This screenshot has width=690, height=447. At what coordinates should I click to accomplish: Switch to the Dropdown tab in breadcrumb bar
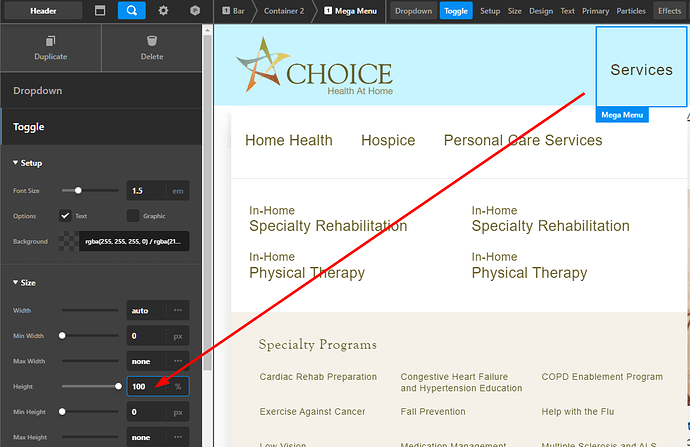click(413, 11)
